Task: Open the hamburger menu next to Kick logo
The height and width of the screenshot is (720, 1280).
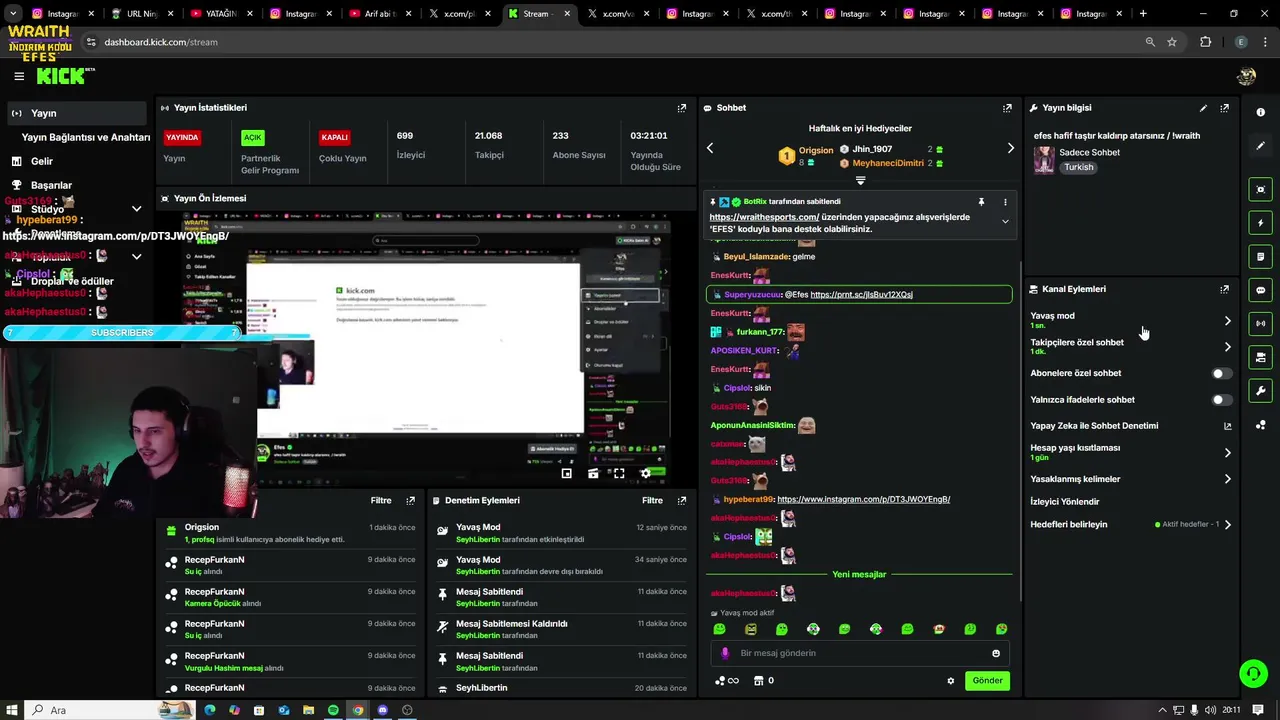Action: point(19,76)
